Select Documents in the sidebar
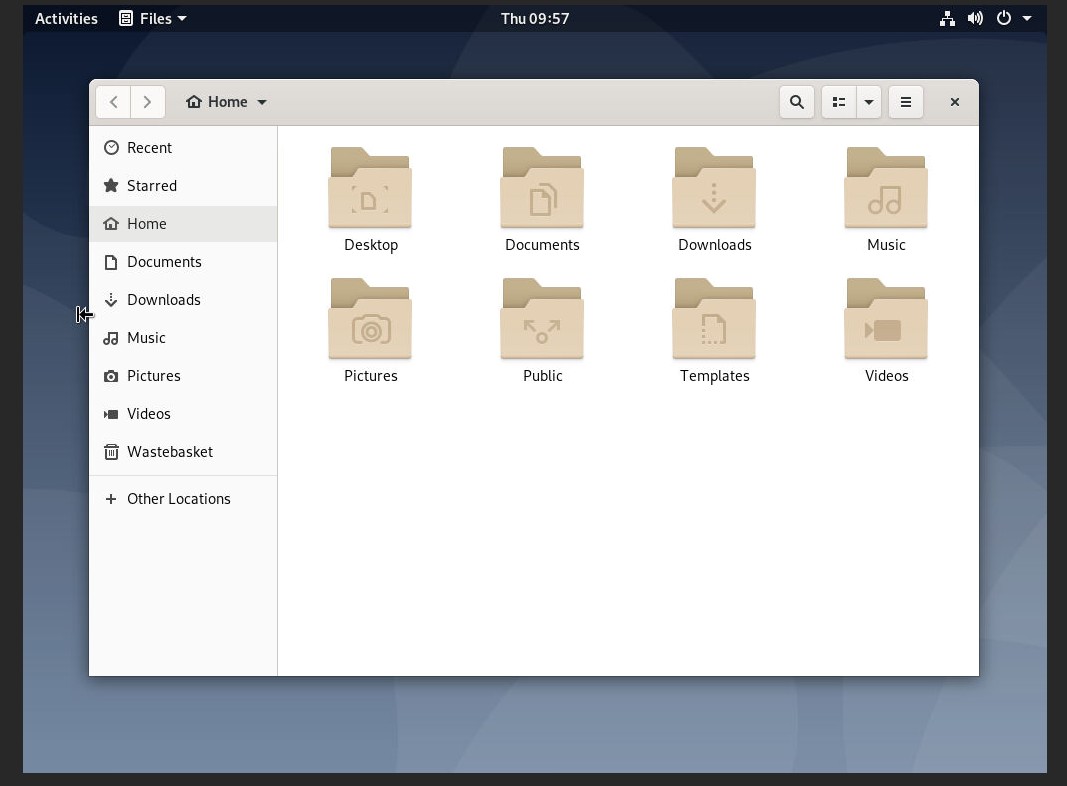 coord(183,262)
